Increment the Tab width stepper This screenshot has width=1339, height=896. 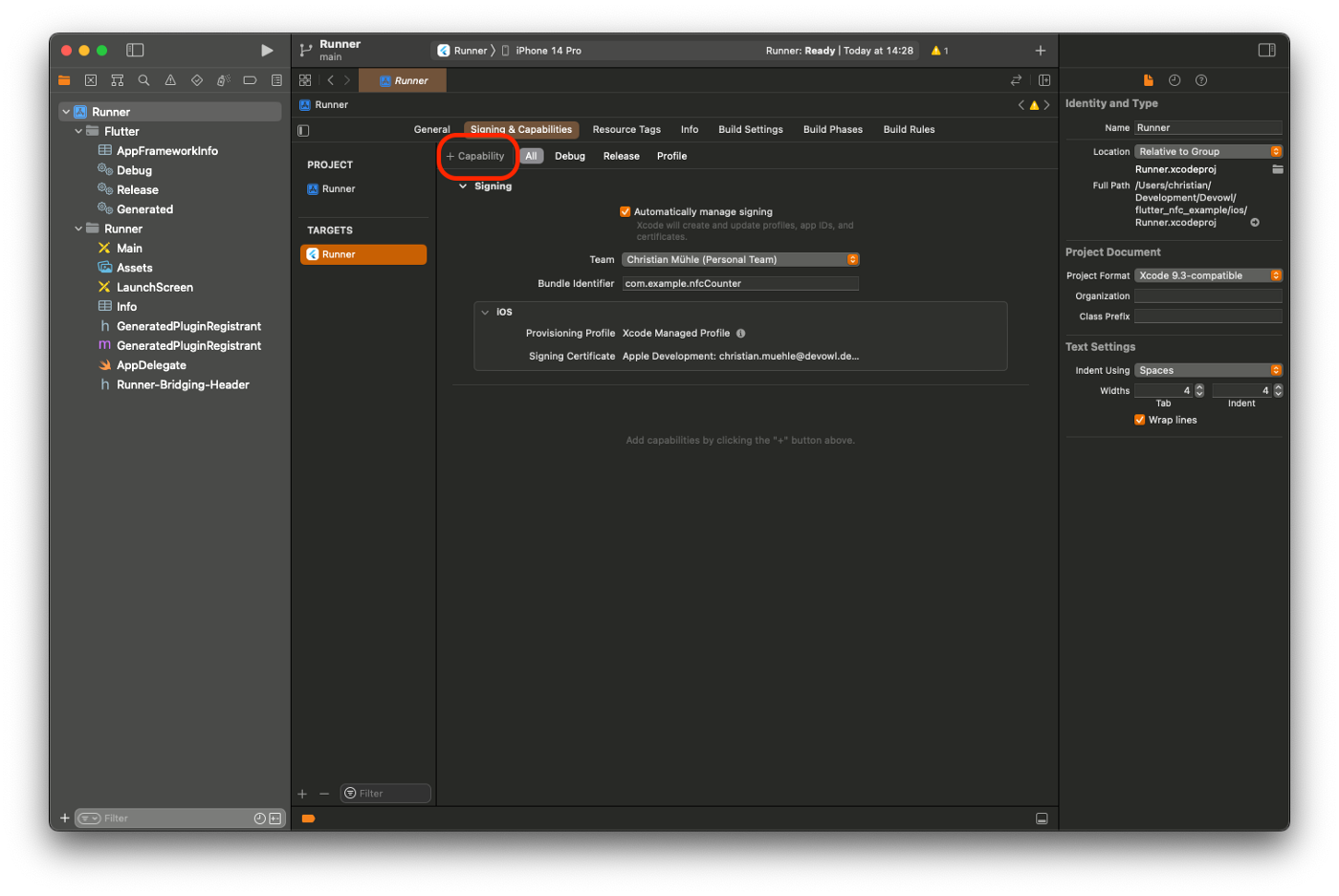point(1199,387)
